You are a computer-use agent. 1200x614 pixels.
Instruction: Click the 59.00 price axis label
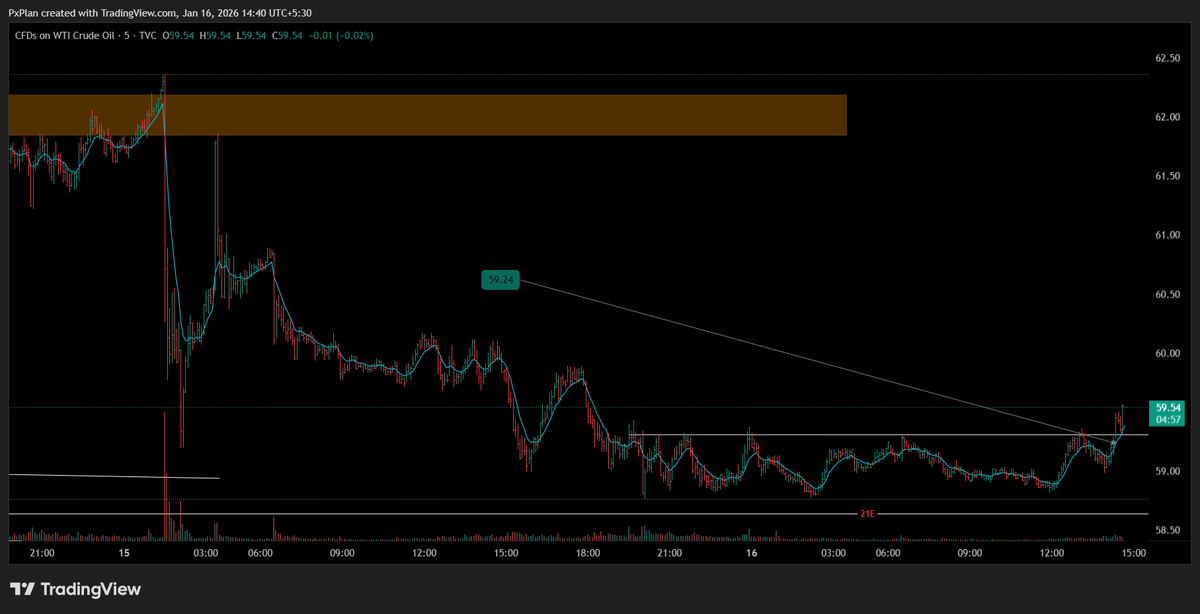(1168, 471)
